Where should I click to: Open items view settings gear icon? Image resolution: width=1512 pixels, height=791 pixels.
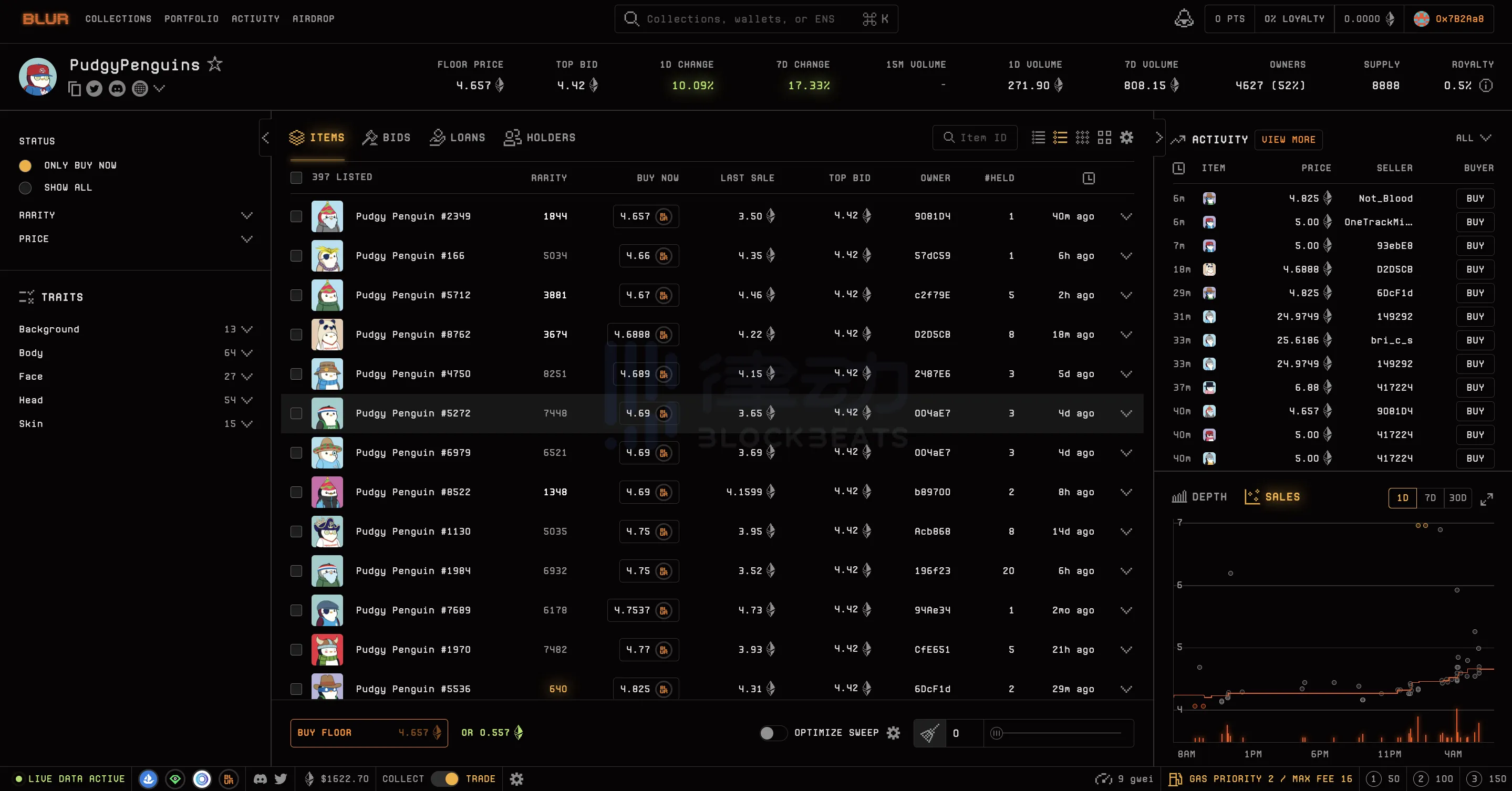[1126, 137]
